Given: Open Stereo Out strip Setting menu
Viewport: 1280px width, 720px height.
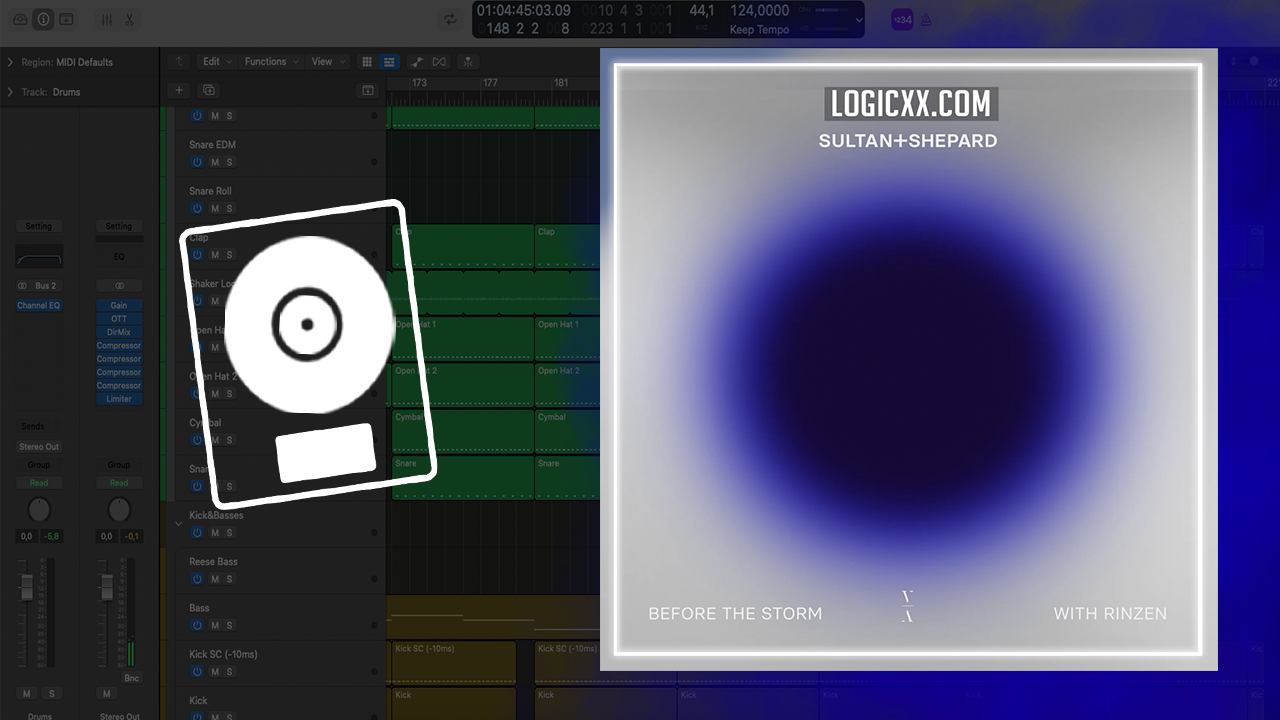Looking at the screenshot, I should (119, 226).
